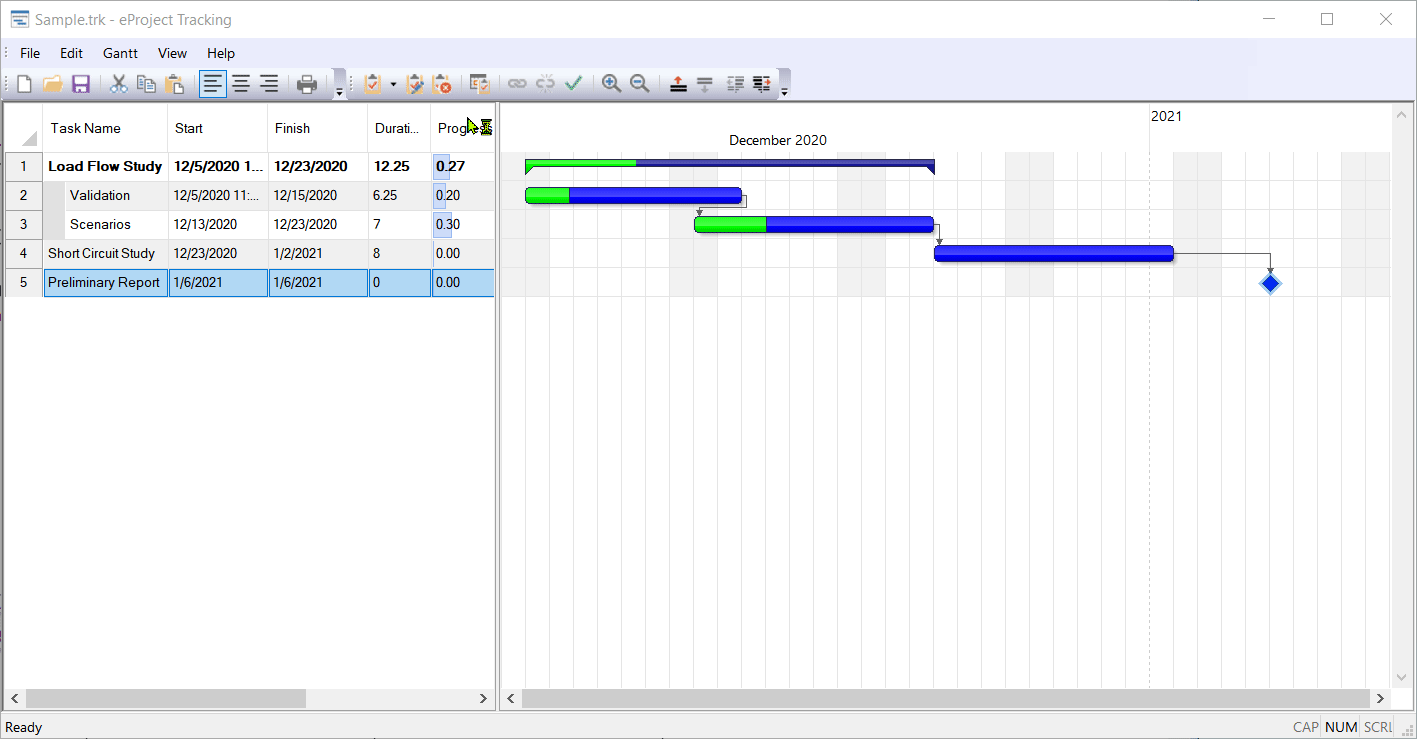
Task: Expand the hidden toolbar overflow chevron
Action: click(x=786, y=90)
